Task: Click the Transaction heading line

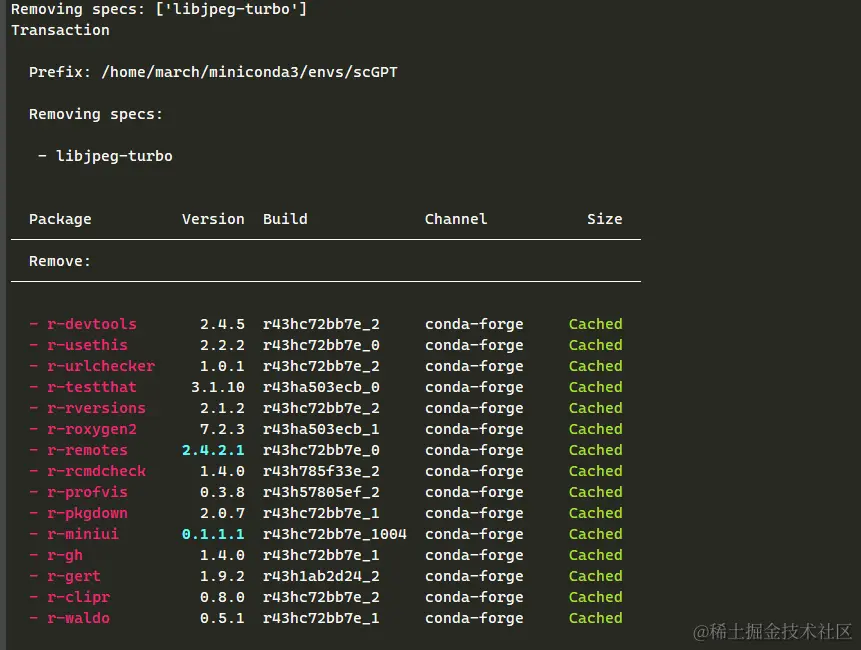Action: coord(60,30)
